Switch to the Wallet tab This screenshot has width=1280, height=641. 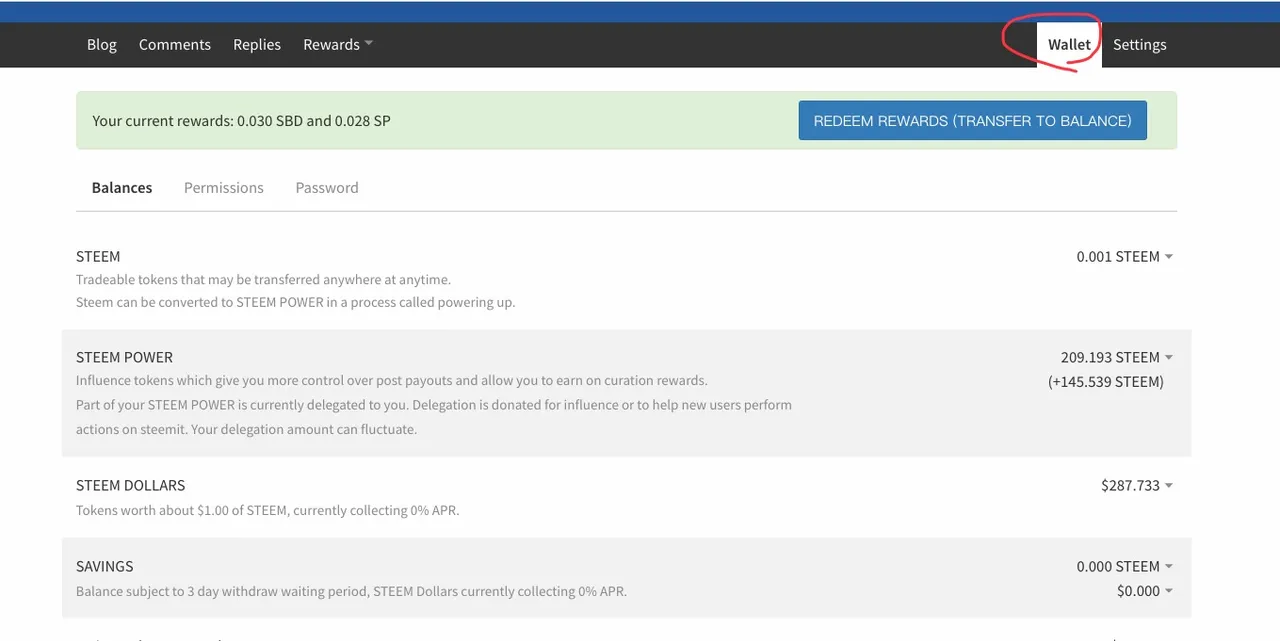(x=1069, y=45)
